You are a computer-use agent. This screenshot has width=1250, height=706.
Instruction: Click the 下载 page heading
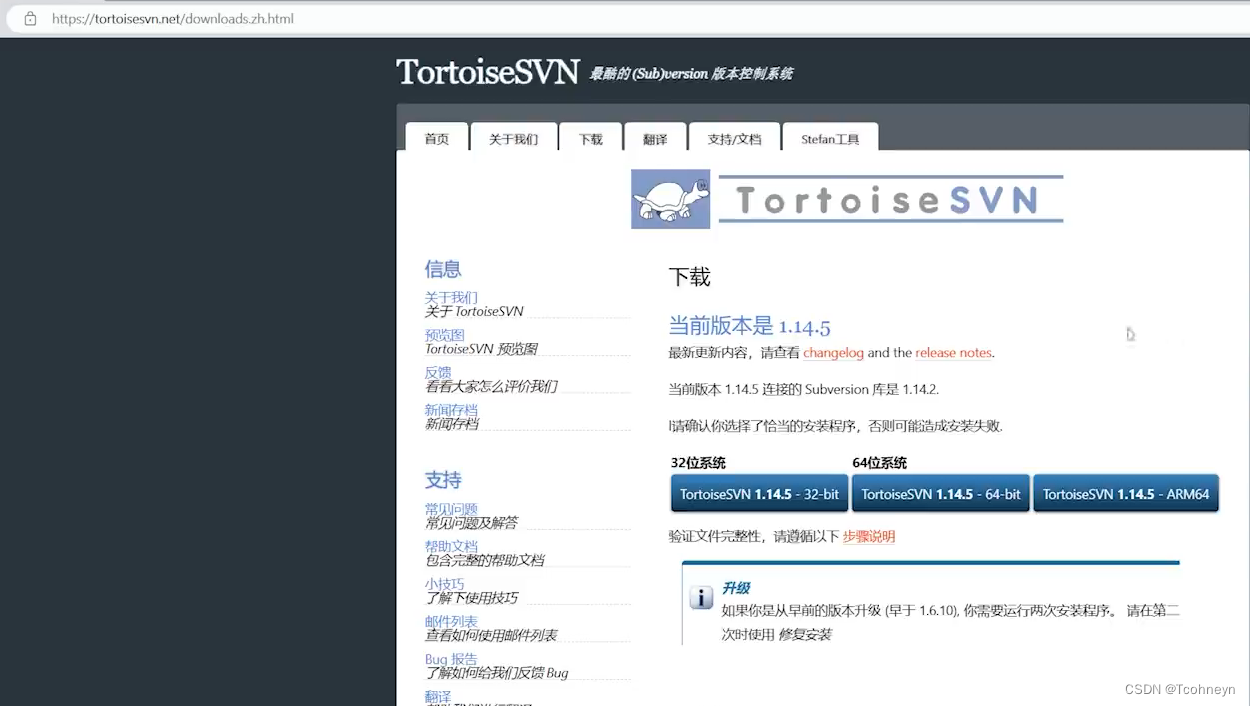(689, 277)
